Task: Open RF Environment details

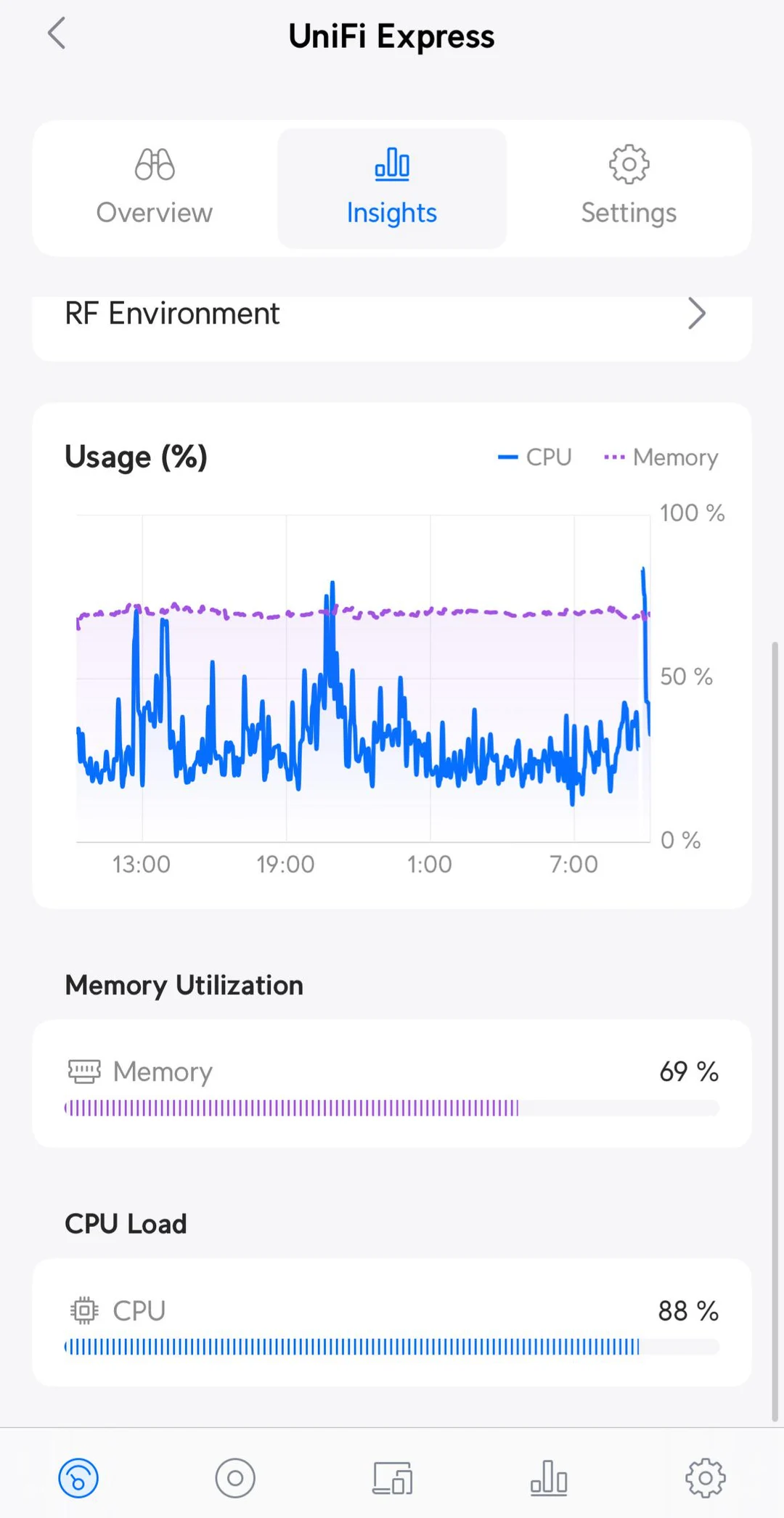Action: [392, 314]
